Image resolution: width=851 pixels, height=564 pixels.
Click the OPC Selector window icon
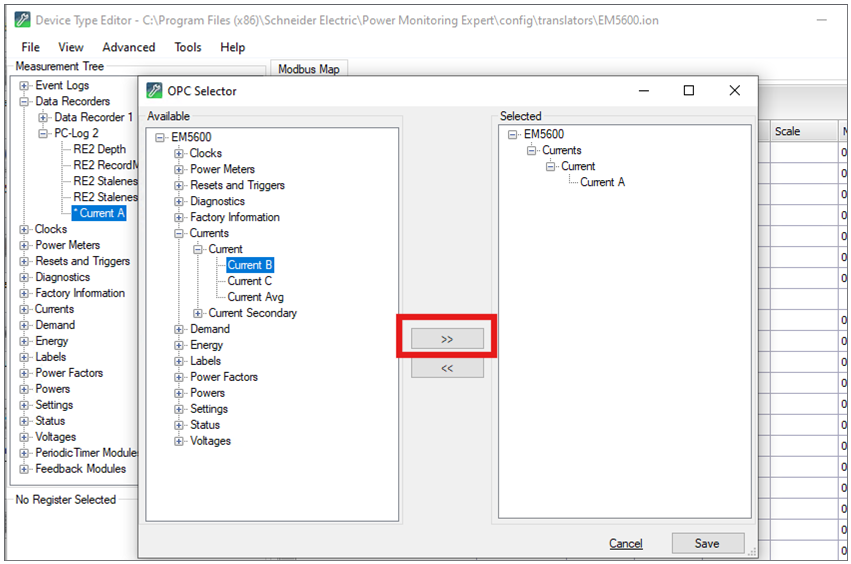pyautogui.click(x=155, y=91)
